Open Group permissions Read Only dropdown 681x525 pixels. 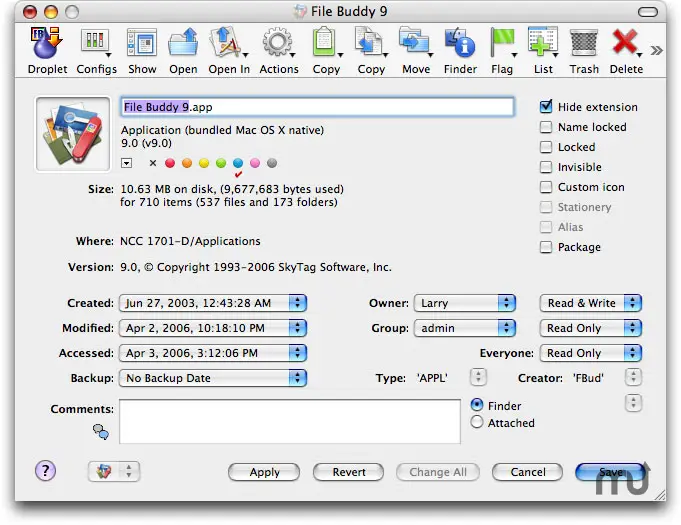pyautogui.click(x=591, y=328)
